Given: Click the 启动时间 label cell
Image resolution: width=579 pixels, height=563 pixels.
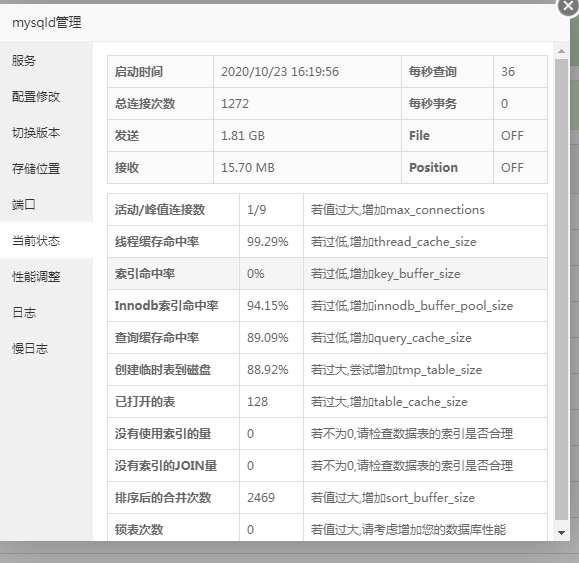Looking at the screenshot, I should click(x=160, y=72).
